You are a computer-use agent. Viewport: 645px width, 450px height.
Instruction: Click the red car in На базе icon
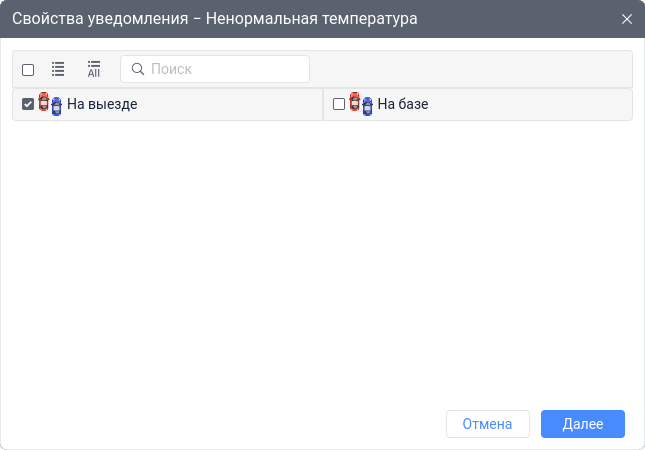pyautogui.click(x=355, y=102)
